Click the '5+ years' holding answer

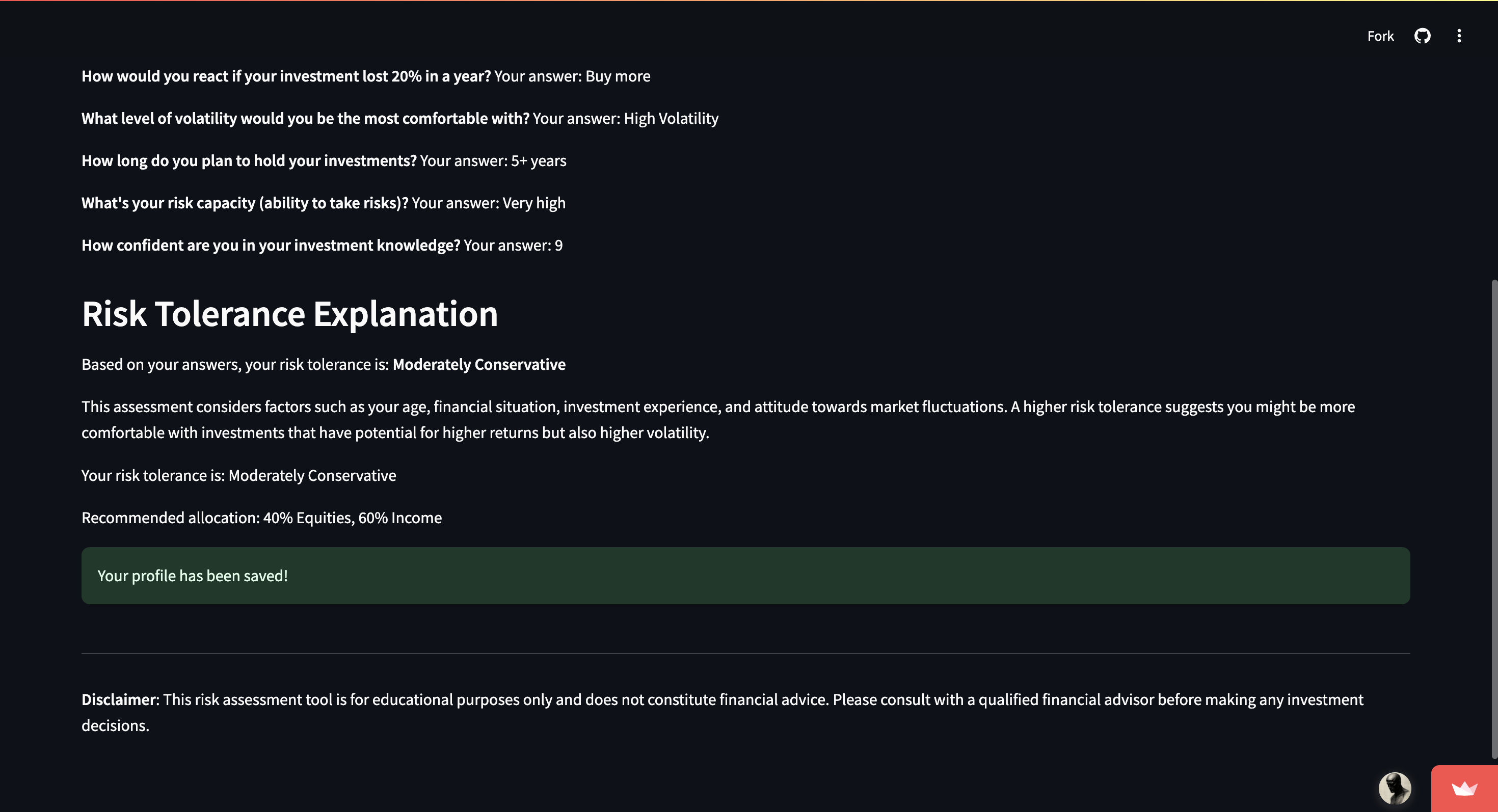click(x=538, y=161)
